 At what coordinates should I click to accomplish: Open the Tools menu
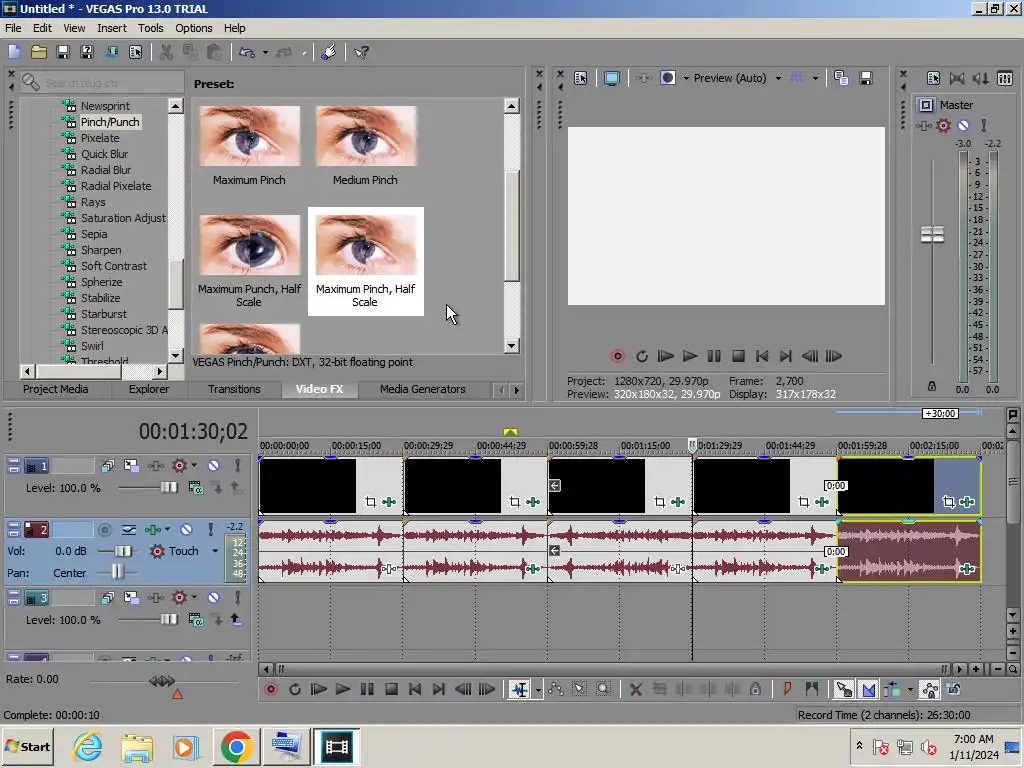tap(150, 28)
